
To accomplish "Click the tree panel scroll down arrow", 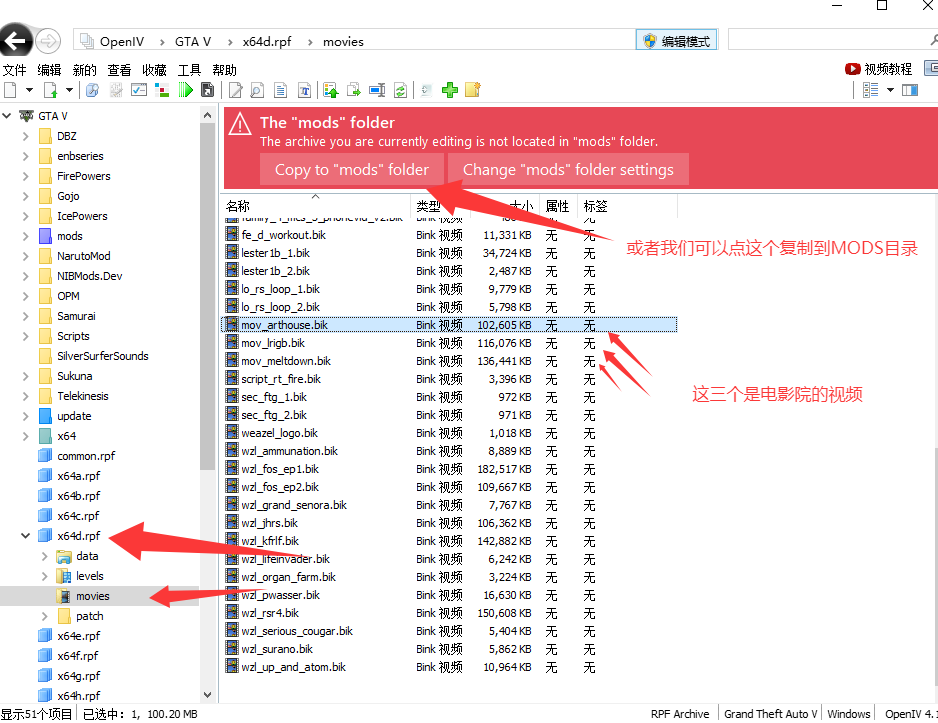I will pos(207,695).
